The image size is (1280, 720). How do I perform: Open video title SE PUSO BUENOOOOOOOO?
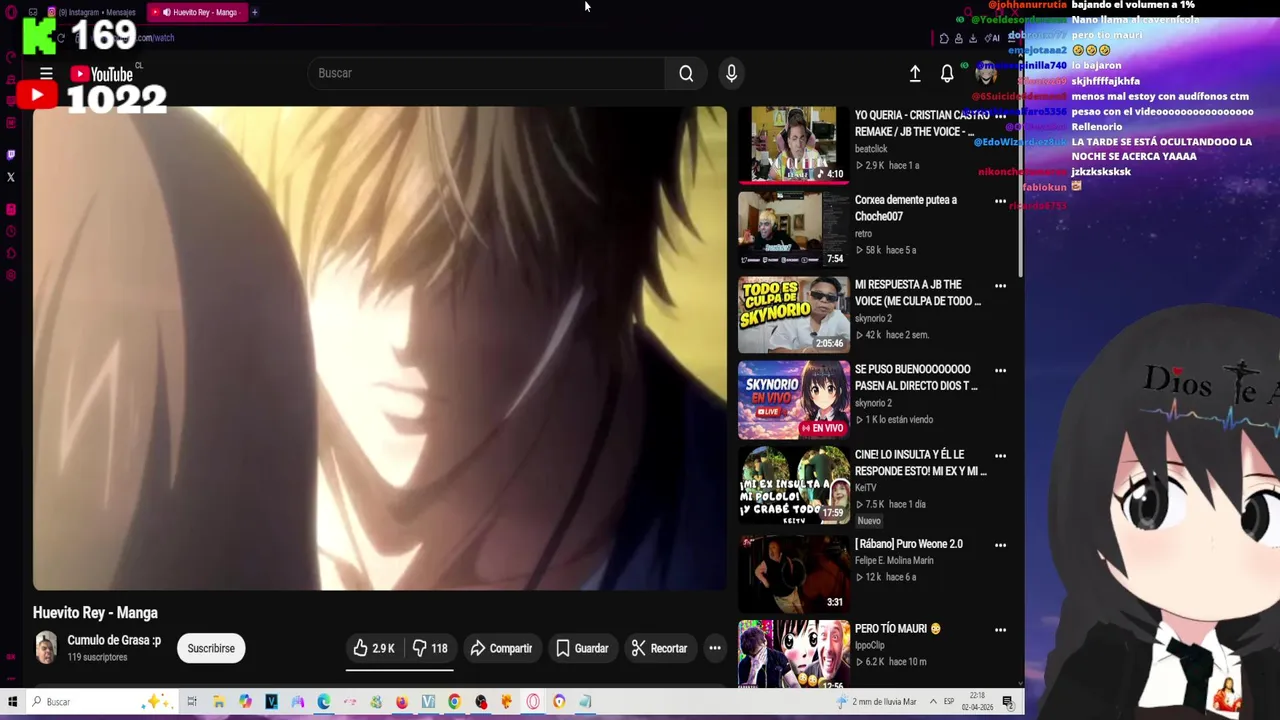[x=916, y=377]
